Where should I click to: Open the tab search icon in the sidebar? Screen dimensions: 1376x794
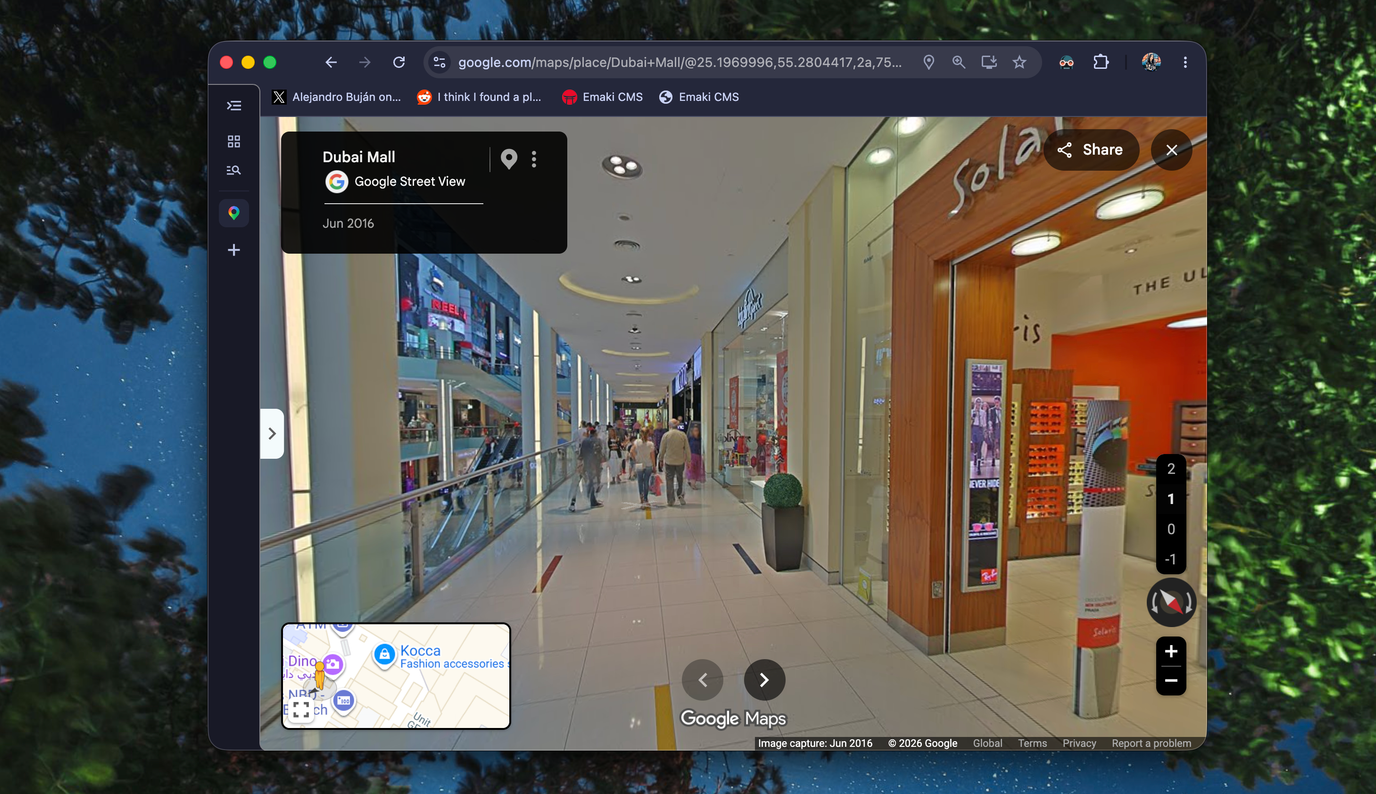pyautogui.click(x=234, y=170)
